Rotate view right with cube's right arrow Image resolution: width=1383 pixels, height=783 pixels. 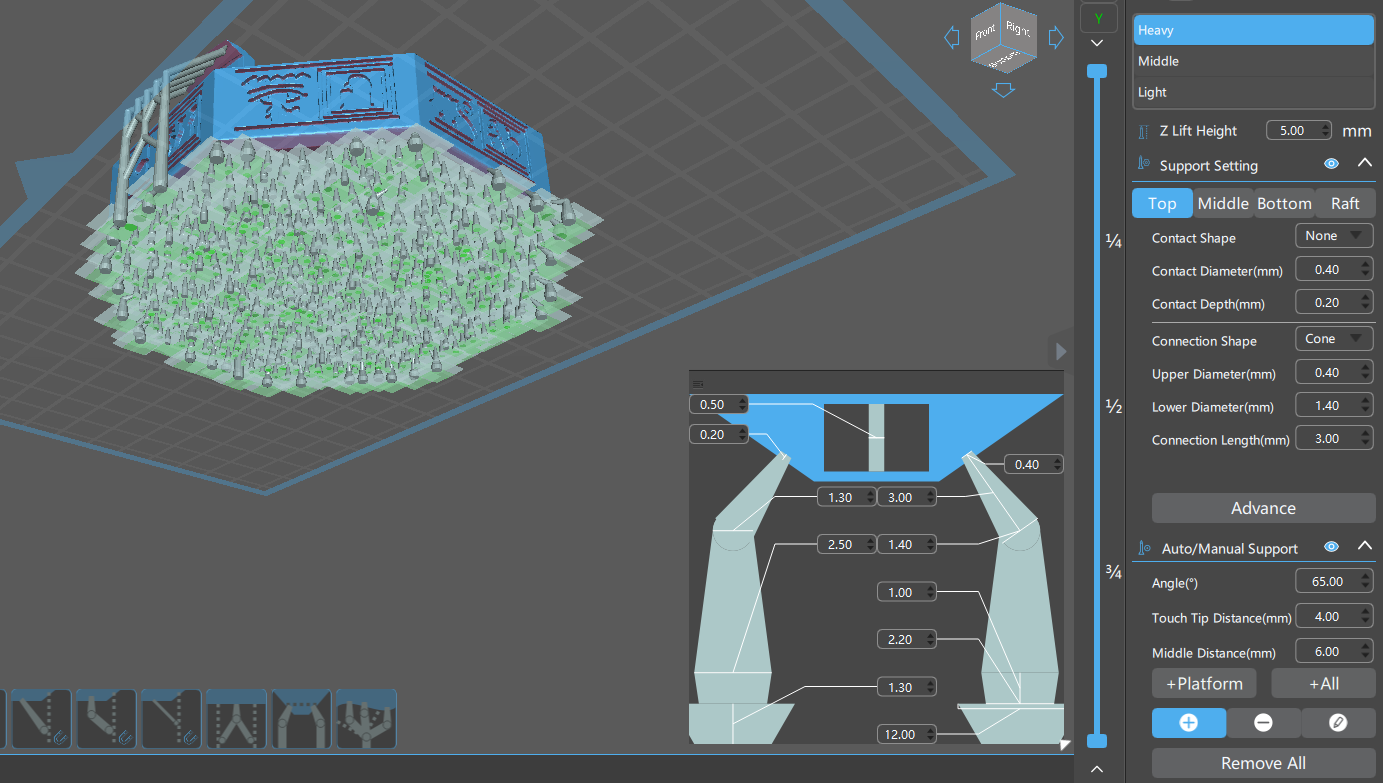pyautogui.click(x=1056, y=38)
